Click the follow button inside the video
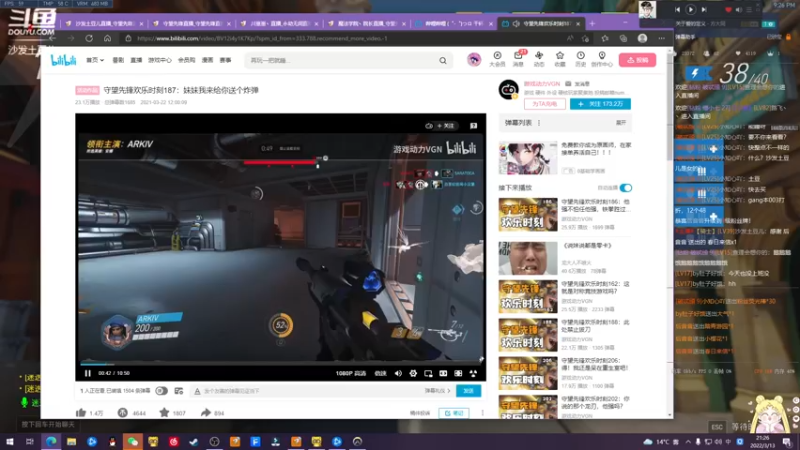Screen dimensions: 800x450 [445, 126]
